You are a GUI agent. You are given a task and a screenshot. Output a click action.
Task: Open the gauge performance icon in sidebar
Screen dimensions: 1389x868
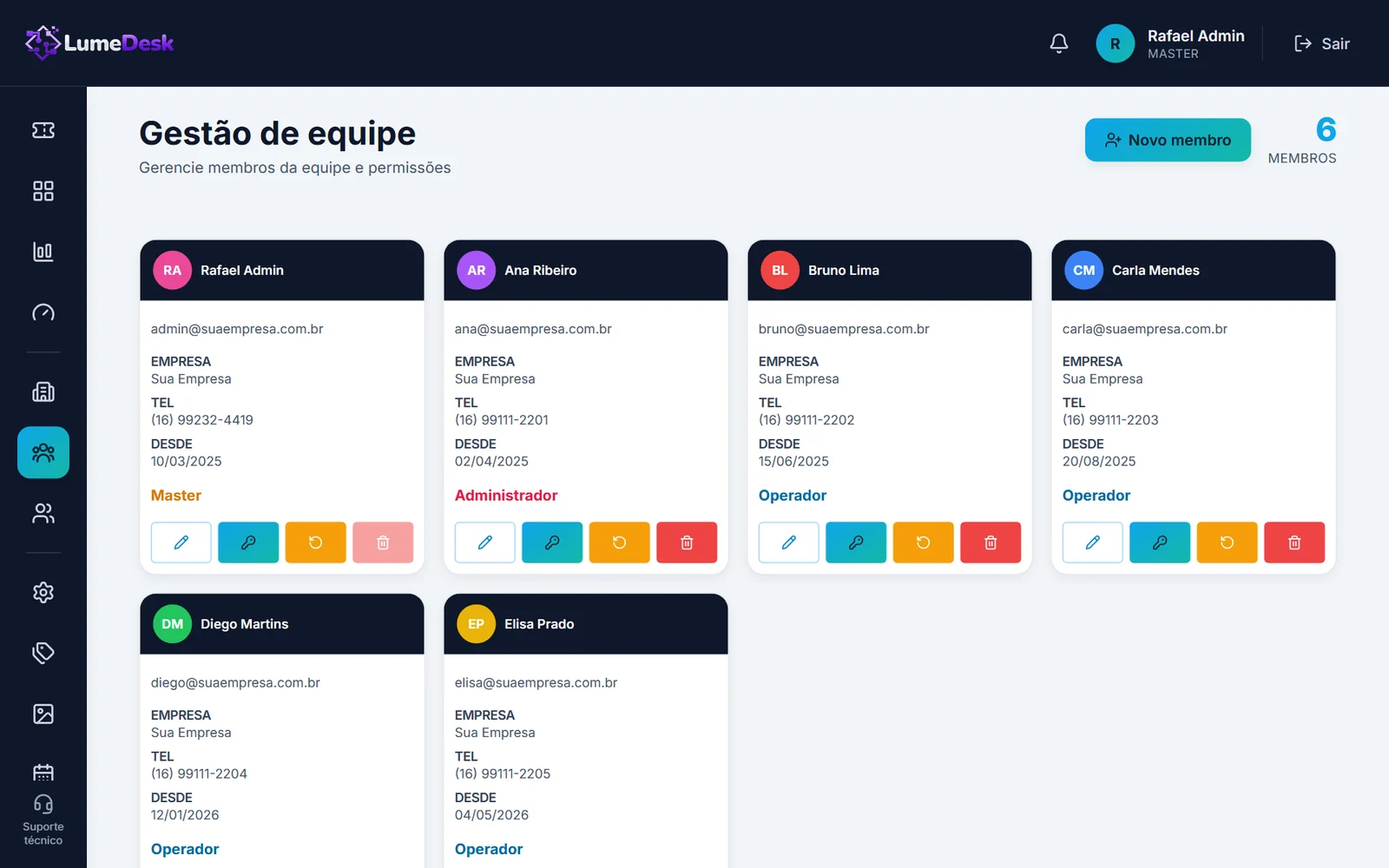[43, 312]
